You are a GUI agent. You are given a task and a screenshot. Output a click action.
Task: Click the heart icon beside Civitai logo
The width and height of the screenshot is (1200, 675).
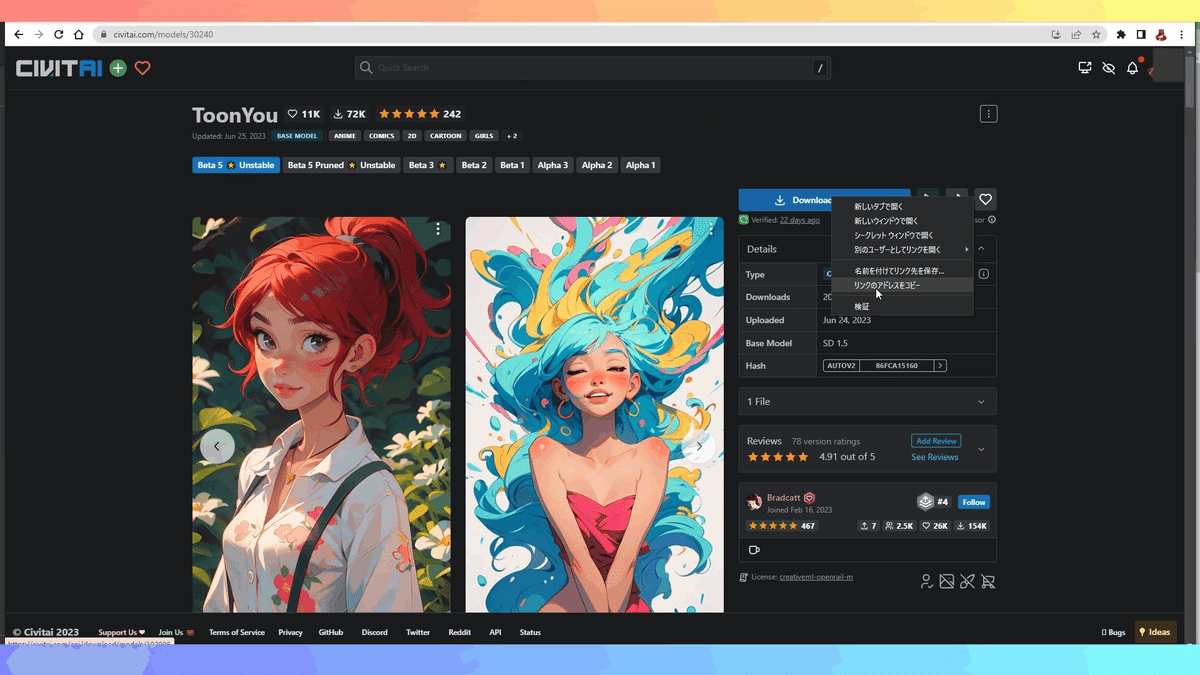[142, 68]
